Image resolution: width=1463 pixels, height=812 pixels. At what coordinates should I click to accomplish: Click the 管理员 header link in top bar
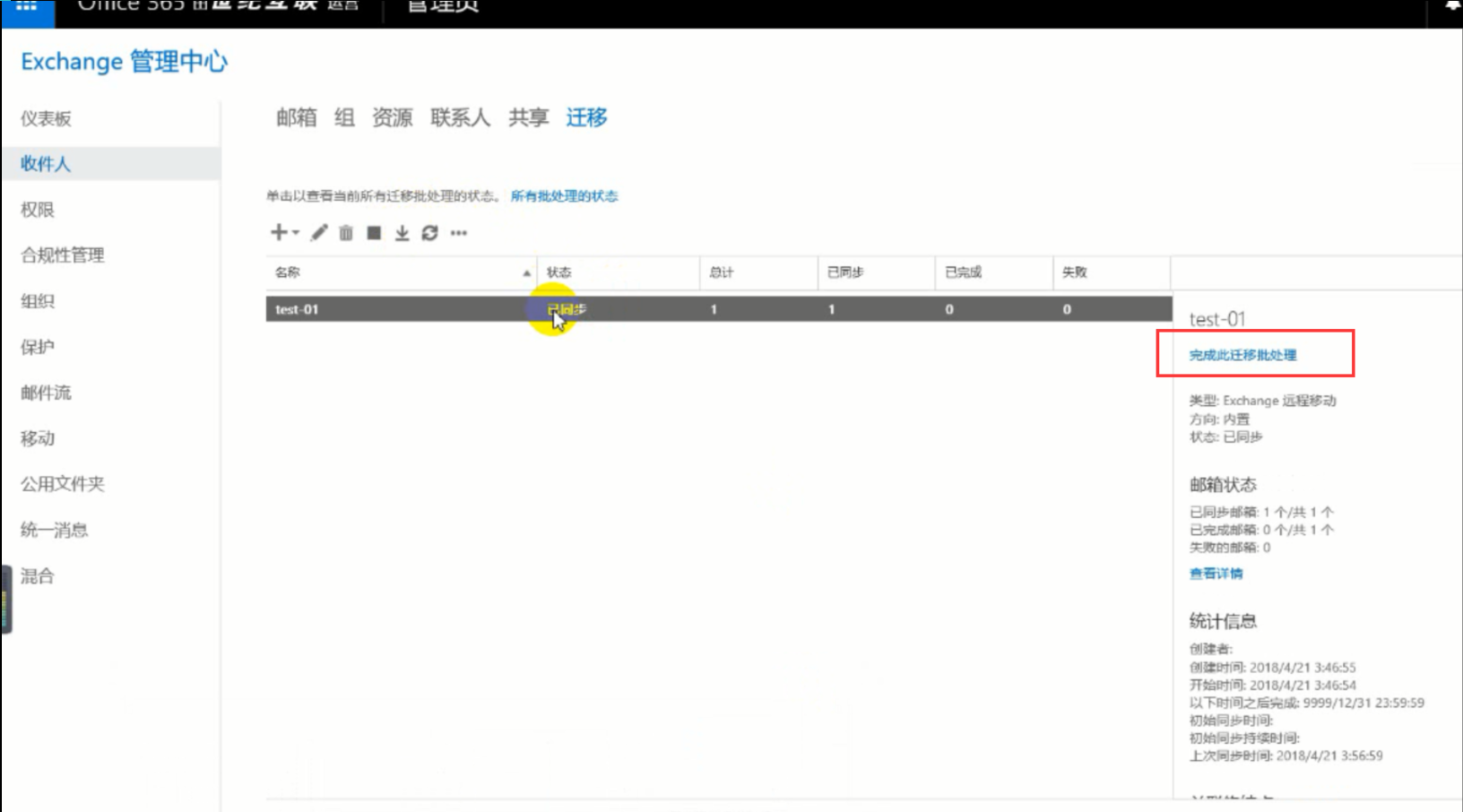pyautogui.click(x=443, y=6)
